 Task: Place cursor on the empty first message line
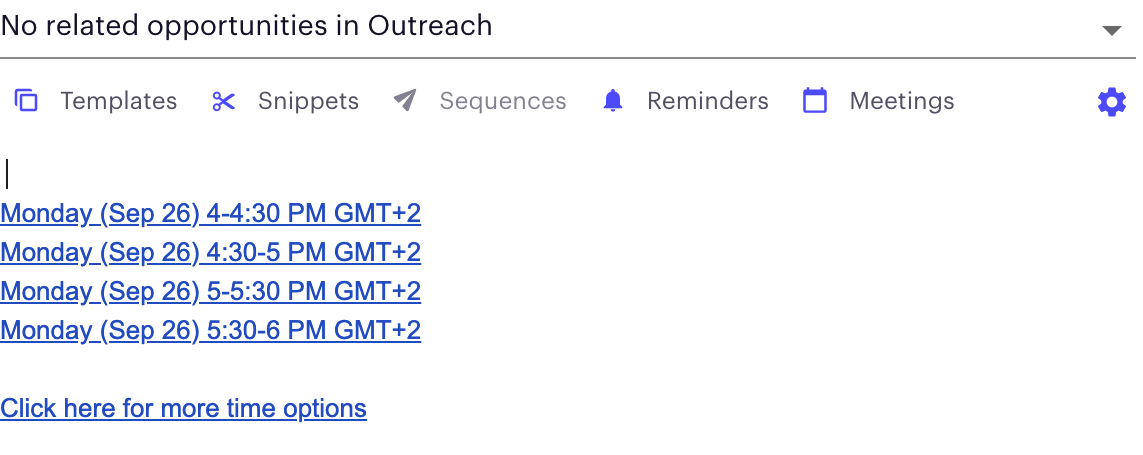point(292,175)
